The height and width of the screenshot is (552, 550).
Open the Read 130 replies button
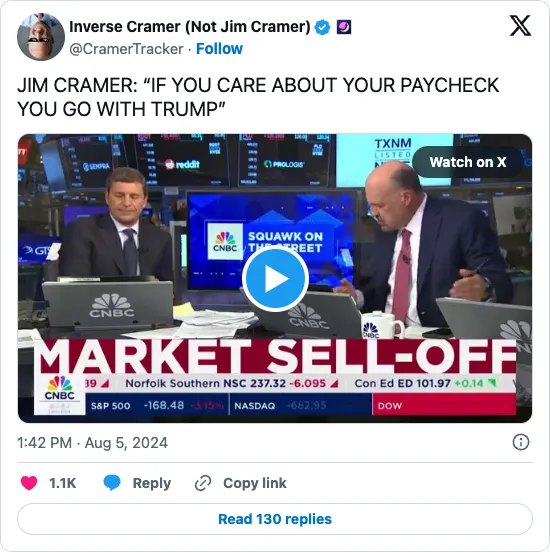[275, 519]
